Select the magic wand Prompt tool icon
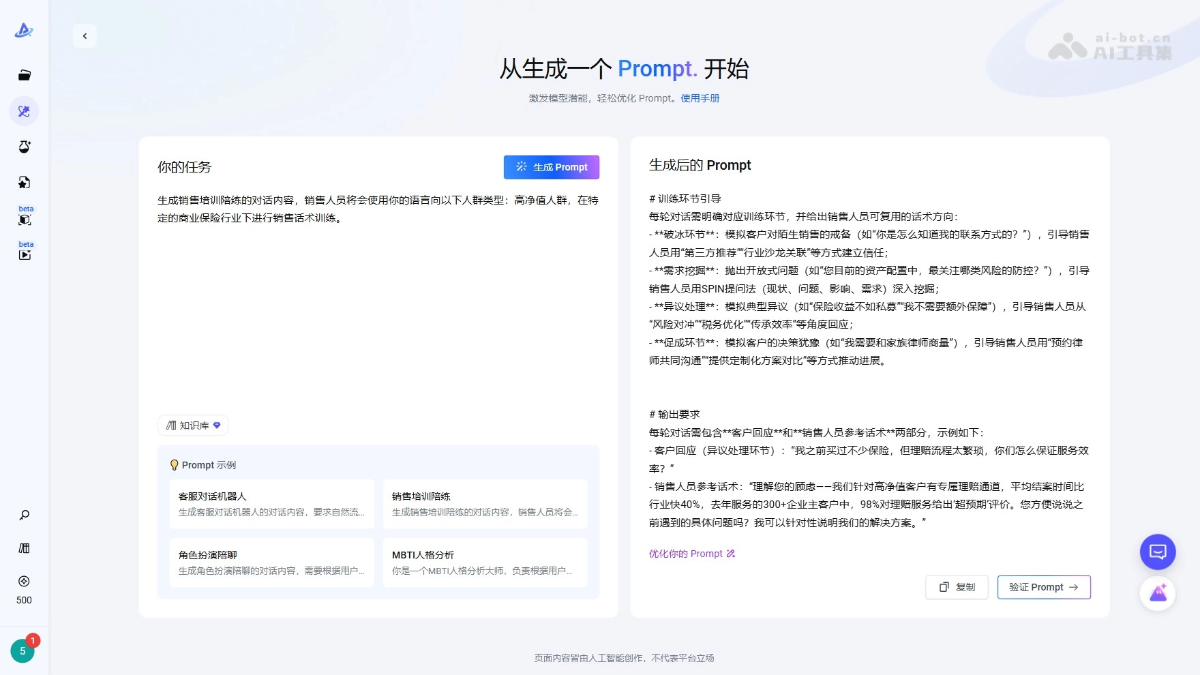This screenshot has height=675, width=1200. click(24, 111)
